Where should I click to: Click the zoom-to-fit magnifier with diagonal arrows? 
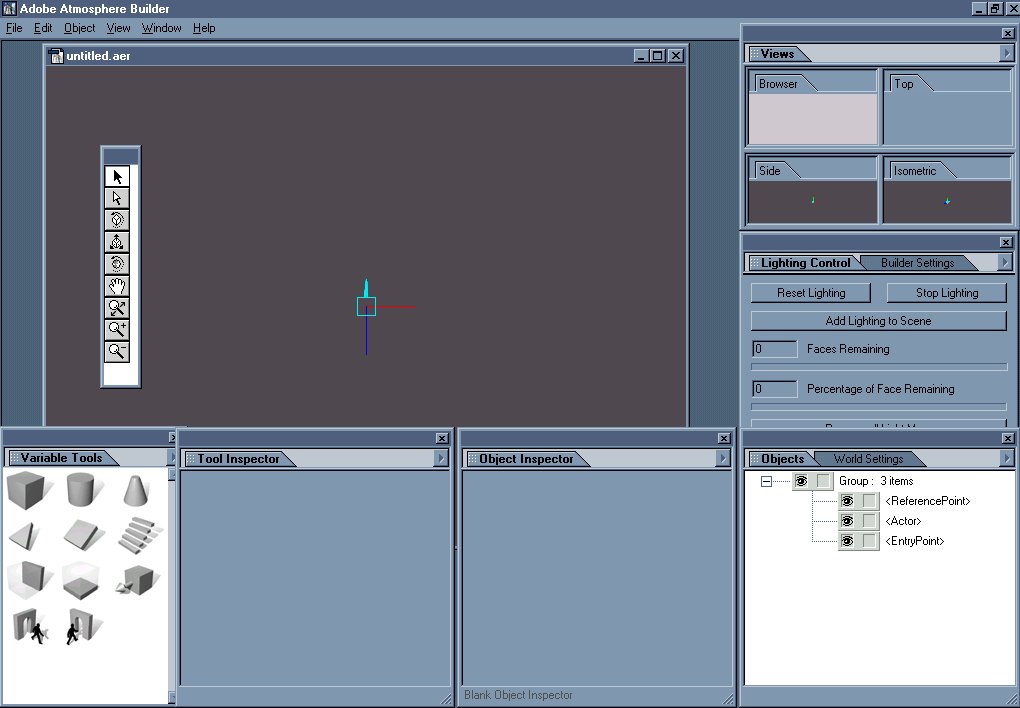click(x=117, y=308)
